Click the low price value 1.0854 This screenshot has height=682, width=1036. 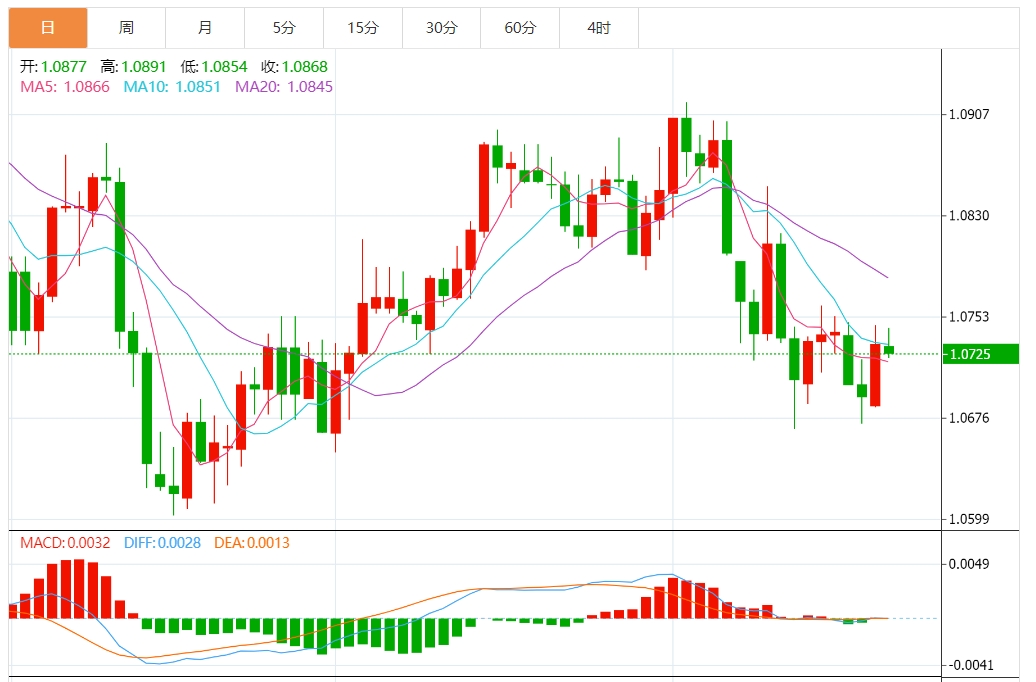pos(225,67)
